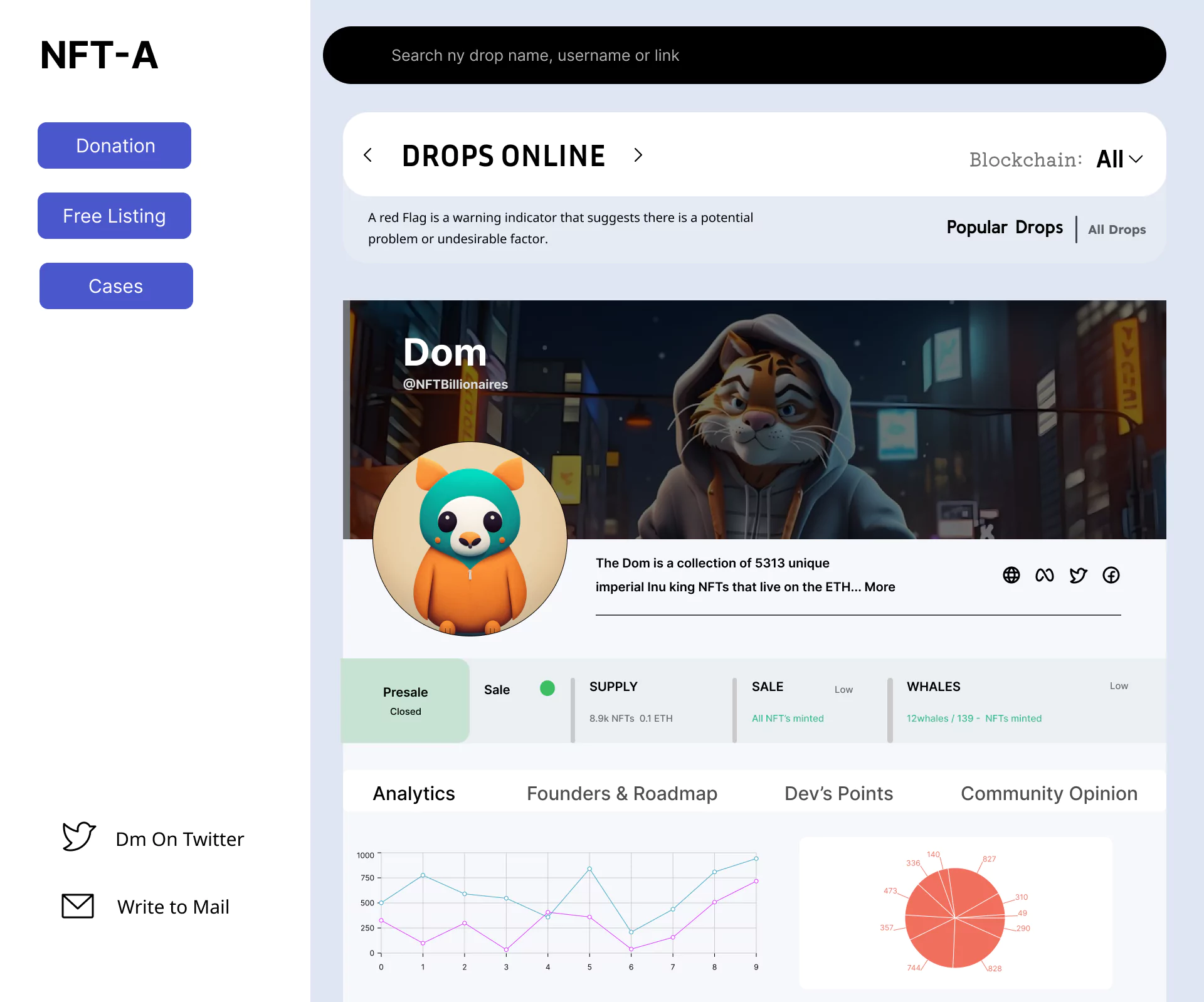Select the Dev's Points tab

click(838, 793)
